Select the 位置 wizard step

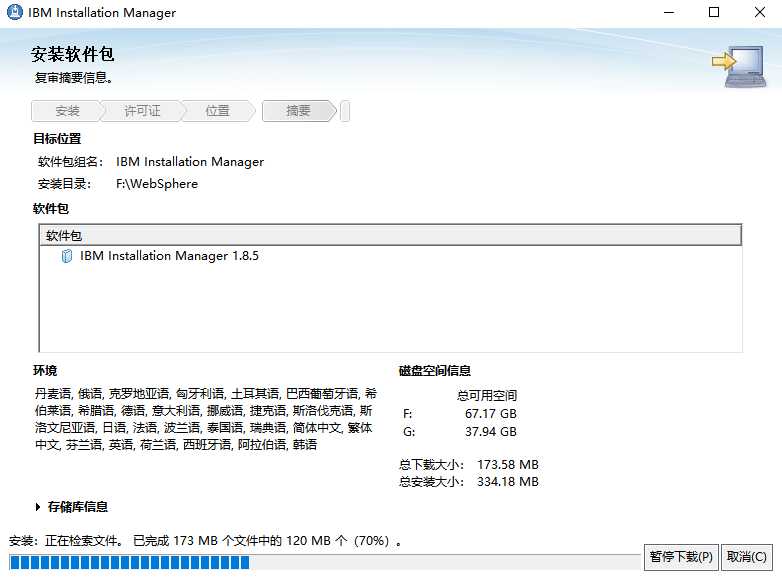[218, 111]
